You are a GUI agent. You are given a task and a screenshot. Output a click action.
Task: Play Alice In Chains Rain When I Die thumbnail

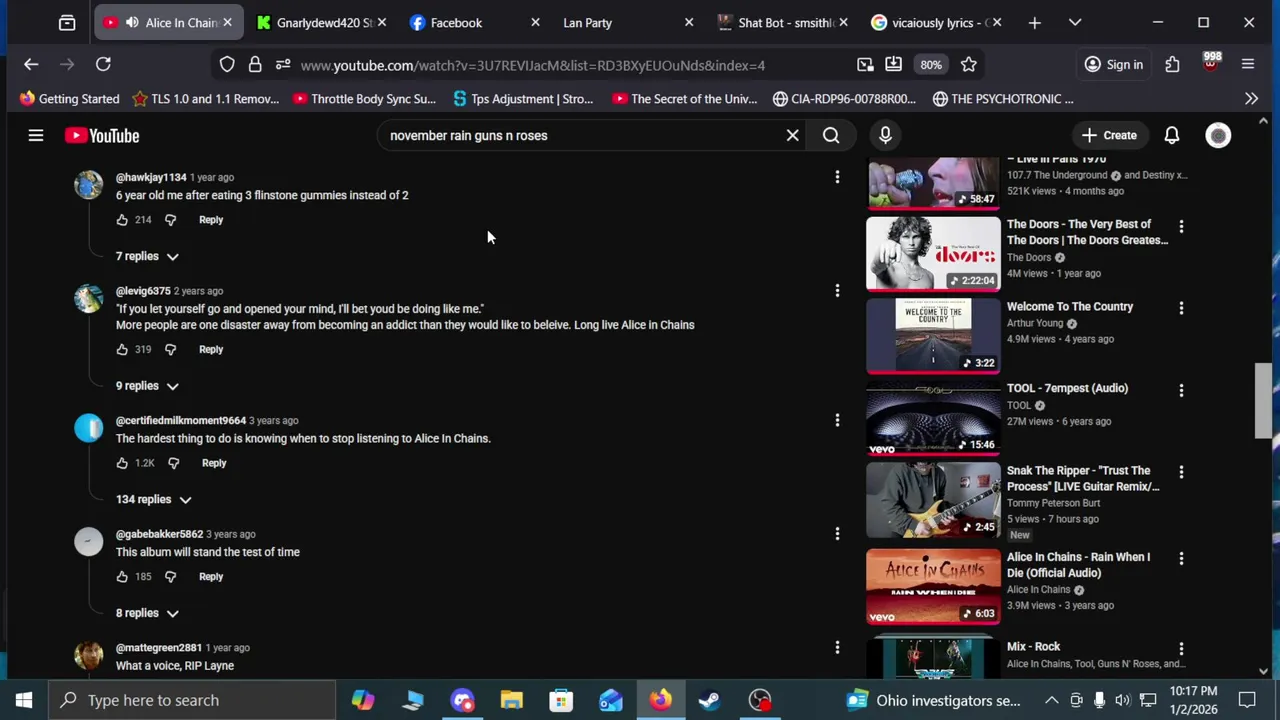(x=933, y=586)
